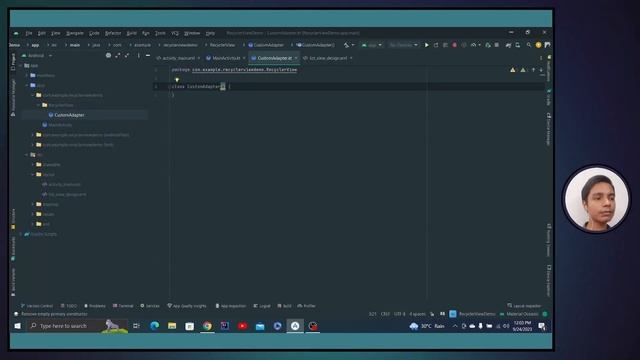Screen dimensions: 640x360
Task: Open the Layout Inspector tool window
Action: click(x=524, y=306)
